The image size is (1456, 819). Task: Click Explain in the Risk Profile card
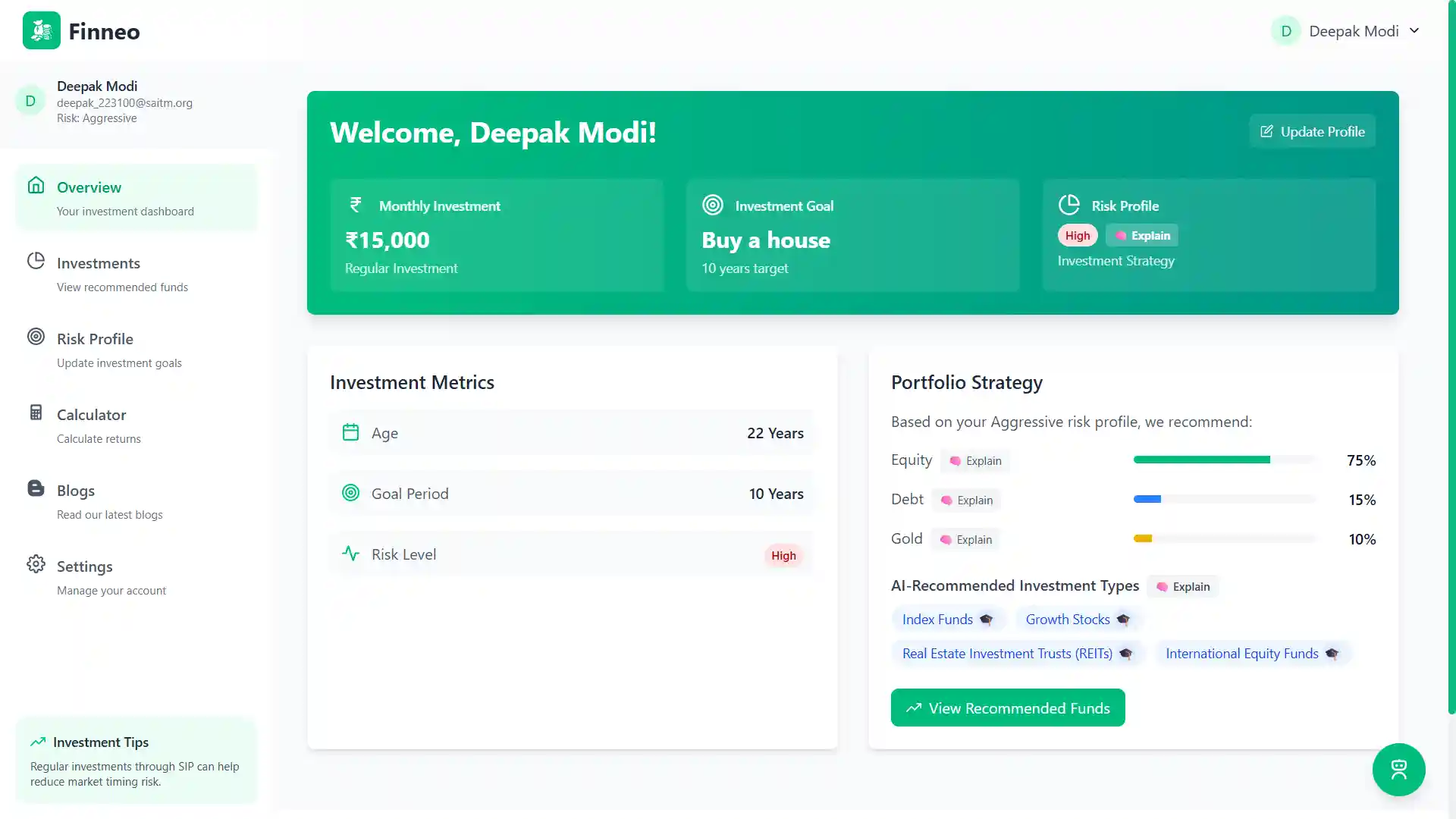coord(1142,235)
